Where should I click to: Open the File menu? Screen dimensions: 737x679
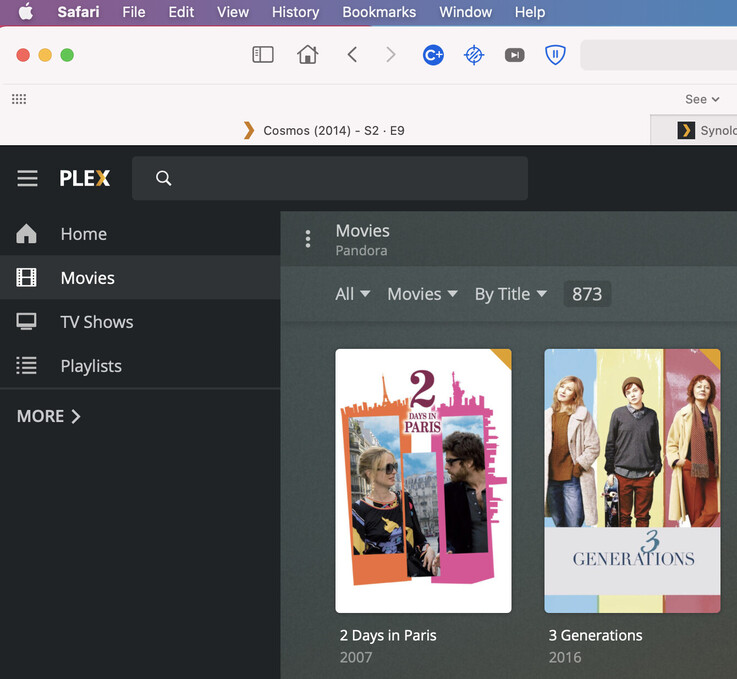(x=133, y=12)
